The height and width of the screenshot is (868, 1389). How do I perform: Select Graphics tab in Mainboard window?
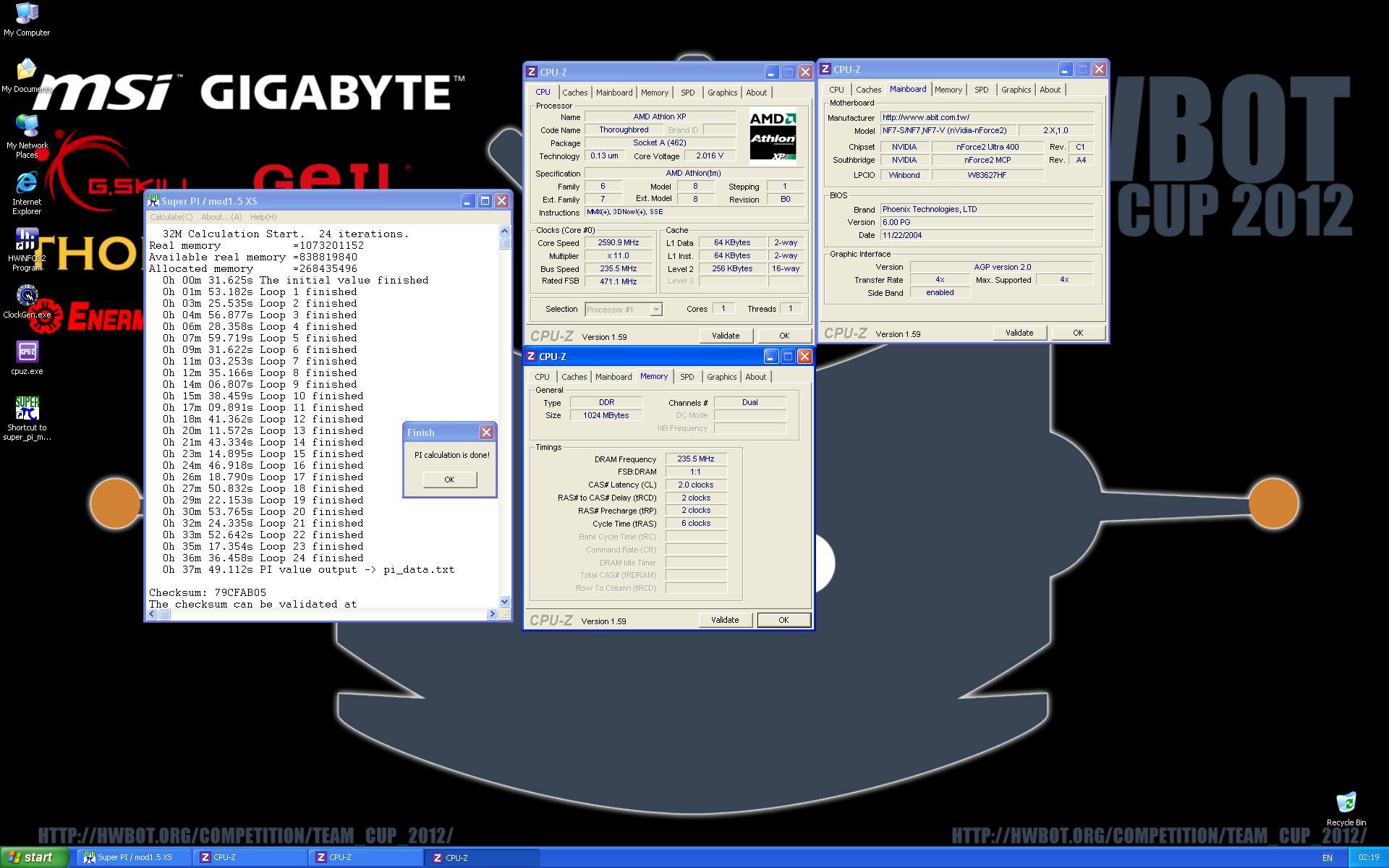(x=1016, y=90)
